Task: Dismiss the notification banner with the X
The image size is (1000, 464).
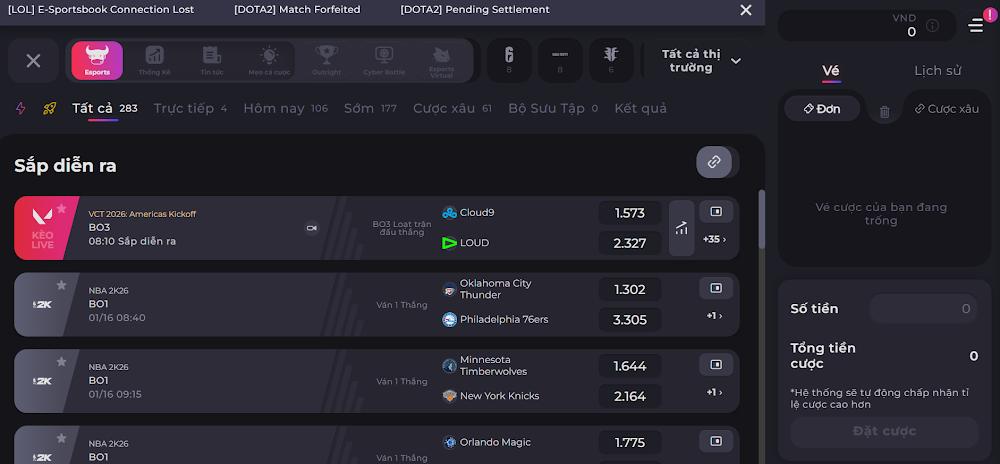Action: 746,10
